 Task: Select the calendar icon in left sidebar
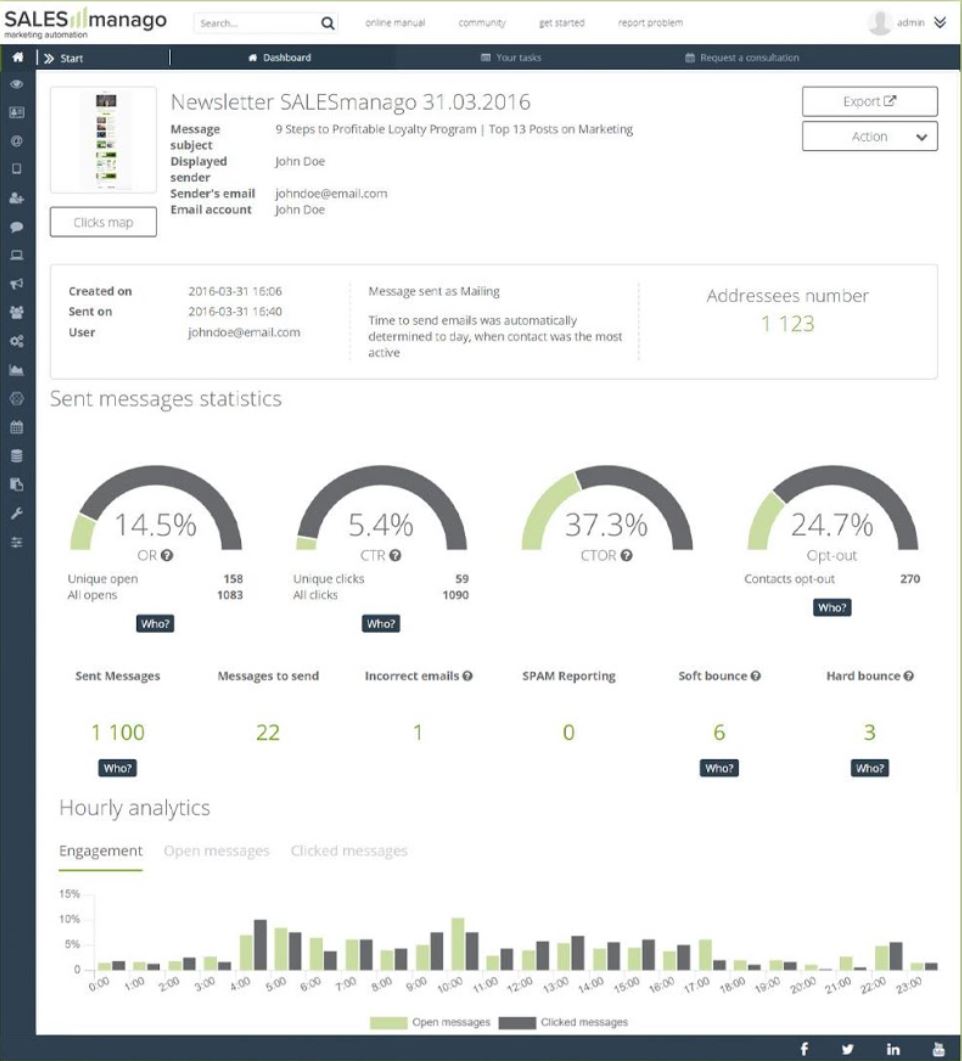click(x=17, y=427)
